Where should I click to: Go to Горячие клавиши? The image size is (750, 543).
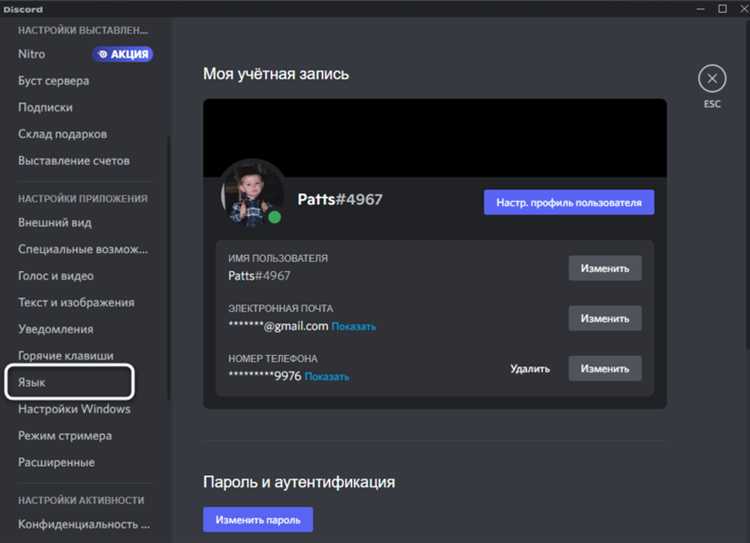[x=66, y=356]
